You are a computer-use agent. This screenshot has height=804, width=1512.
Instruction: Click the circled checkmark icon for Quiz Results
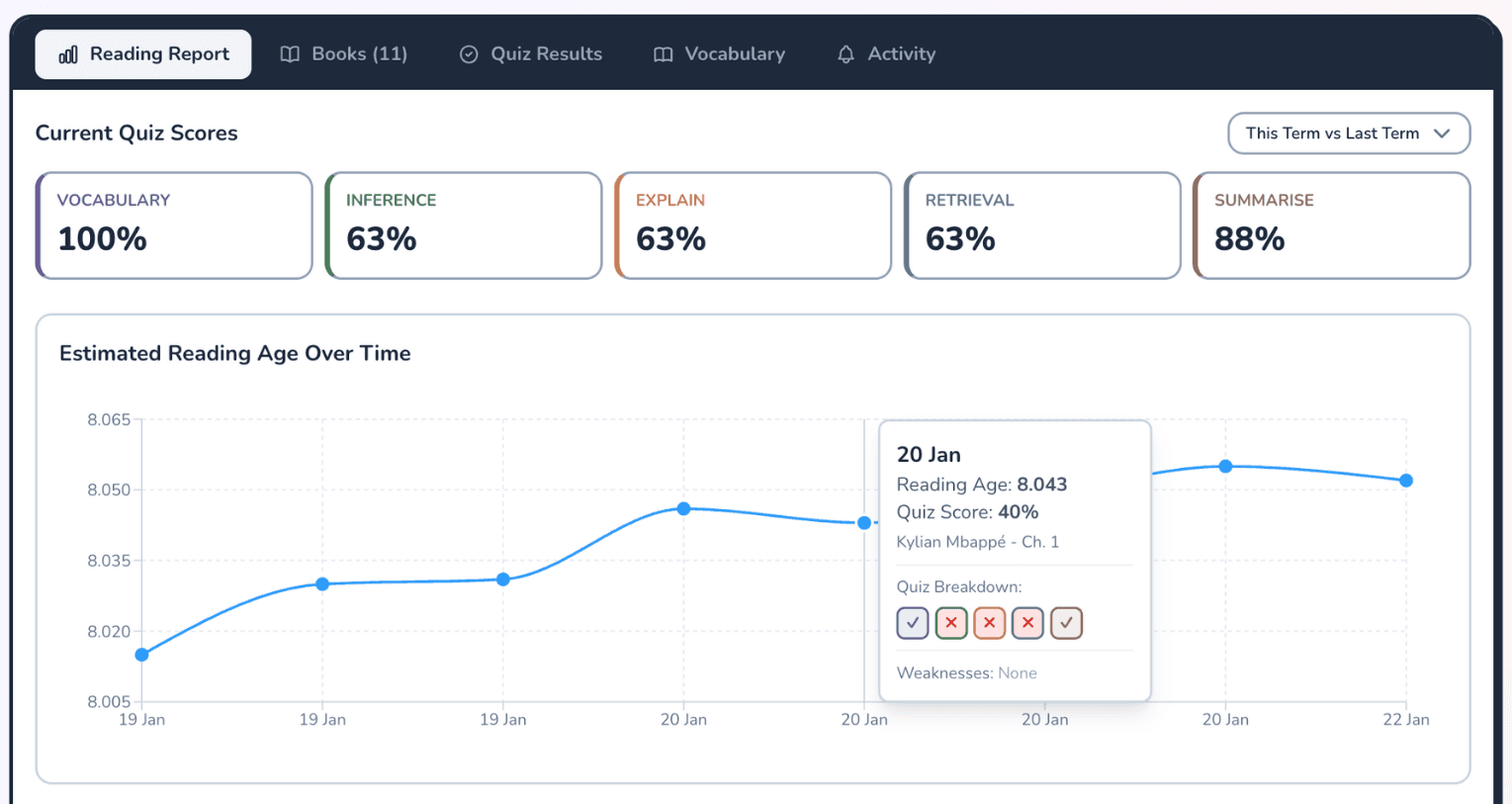(x=469, y=54)
